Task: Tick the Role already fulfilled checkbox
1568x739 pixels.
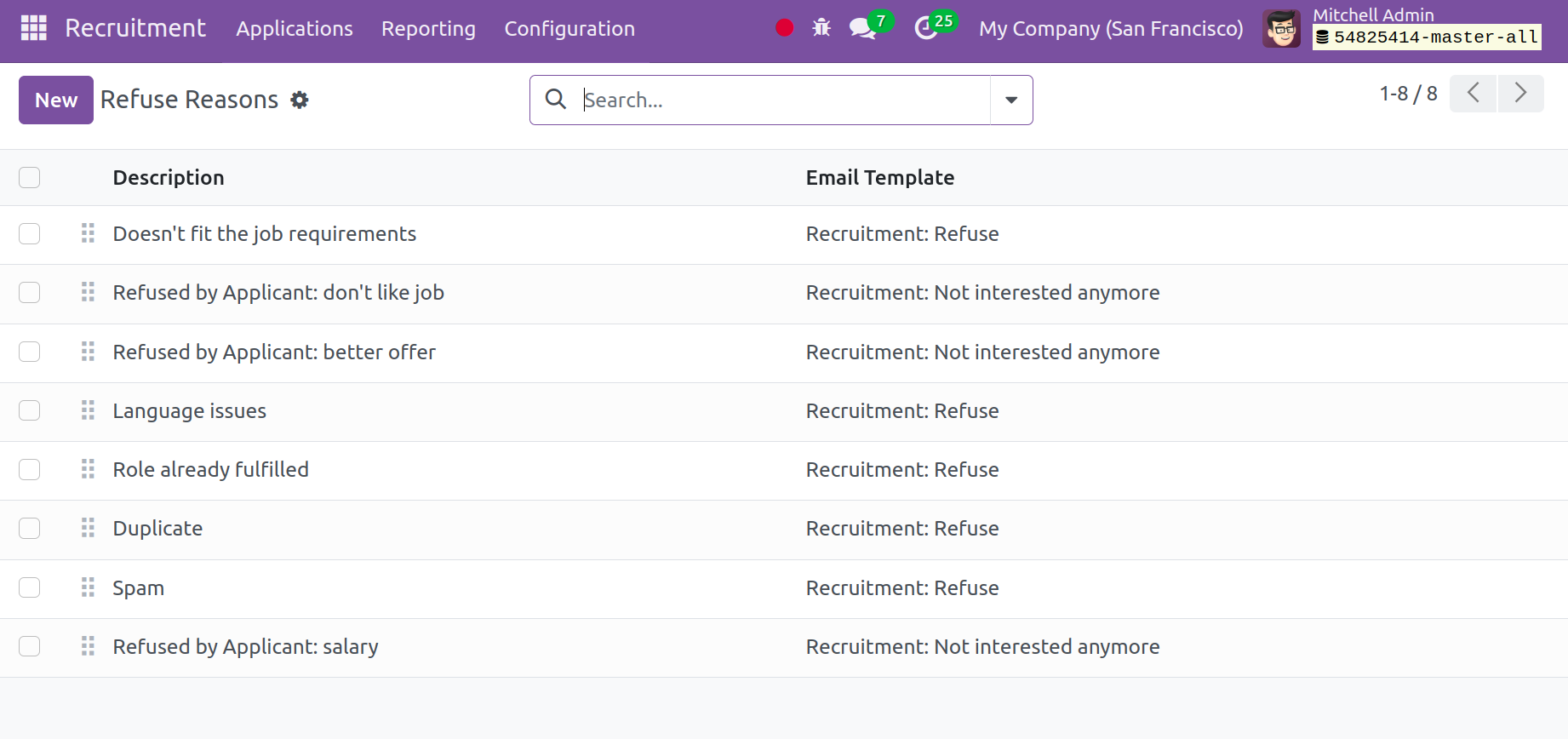Action: click(30, 469)
